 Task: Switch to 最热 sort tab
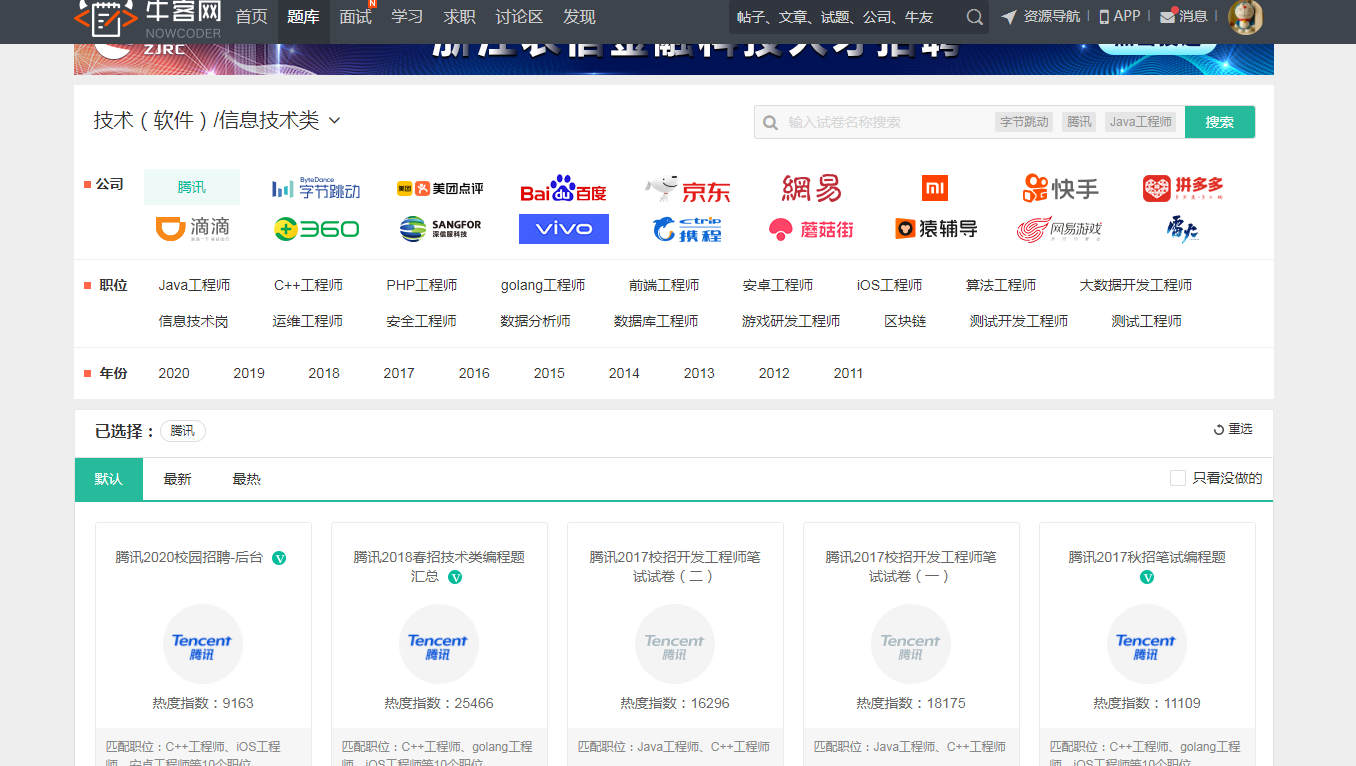246,479
